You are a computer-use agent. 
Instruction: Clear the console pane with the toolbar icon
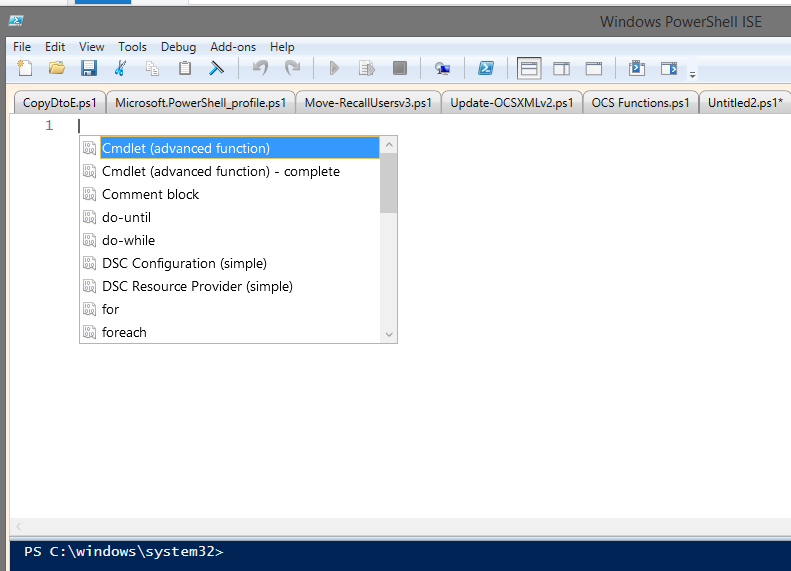(x=216, y=68)
